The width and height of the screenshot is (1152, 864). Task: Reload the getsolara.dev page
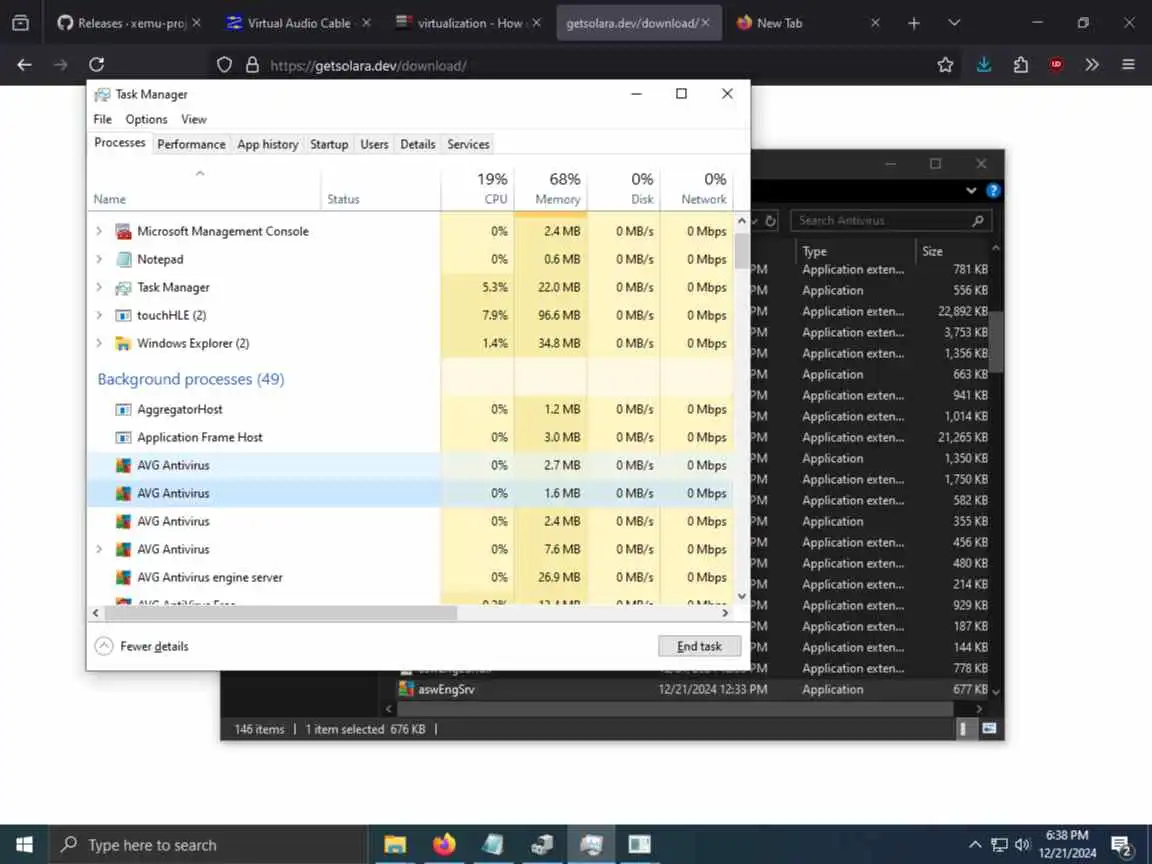tap(96, 65)
